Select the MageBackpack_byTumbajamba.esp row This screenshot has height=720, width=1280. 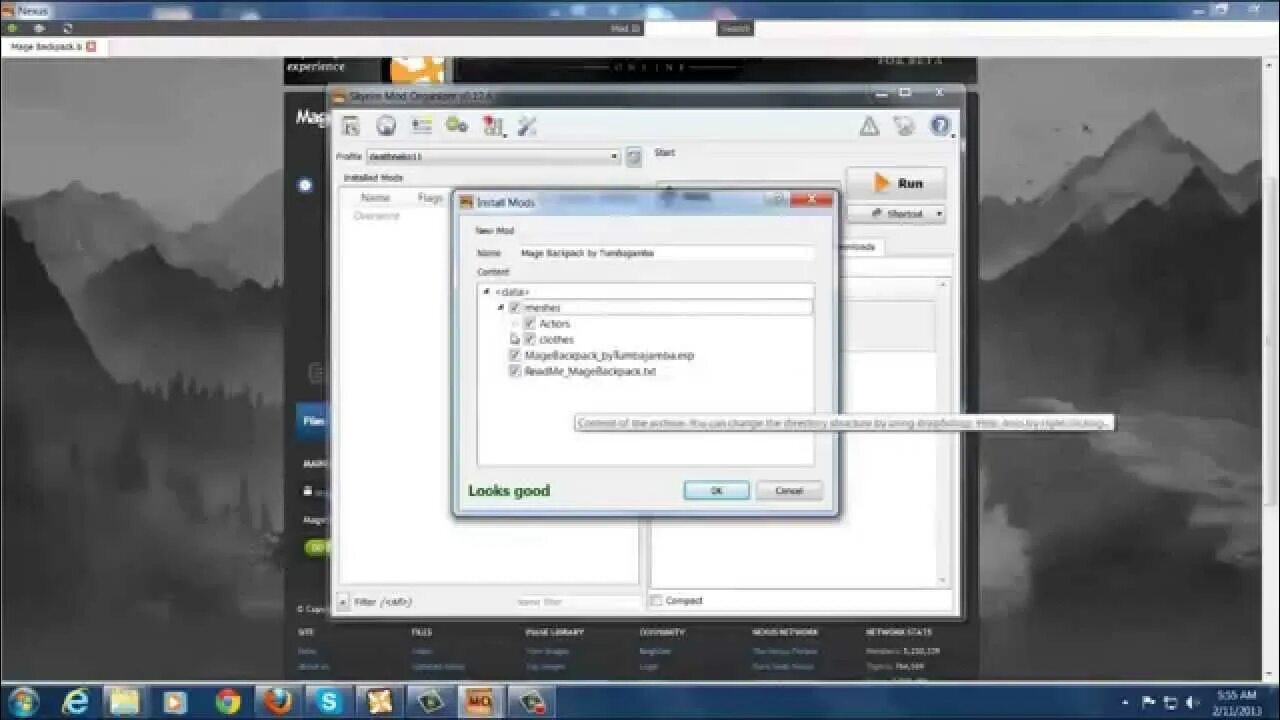[x=609, y=355]
